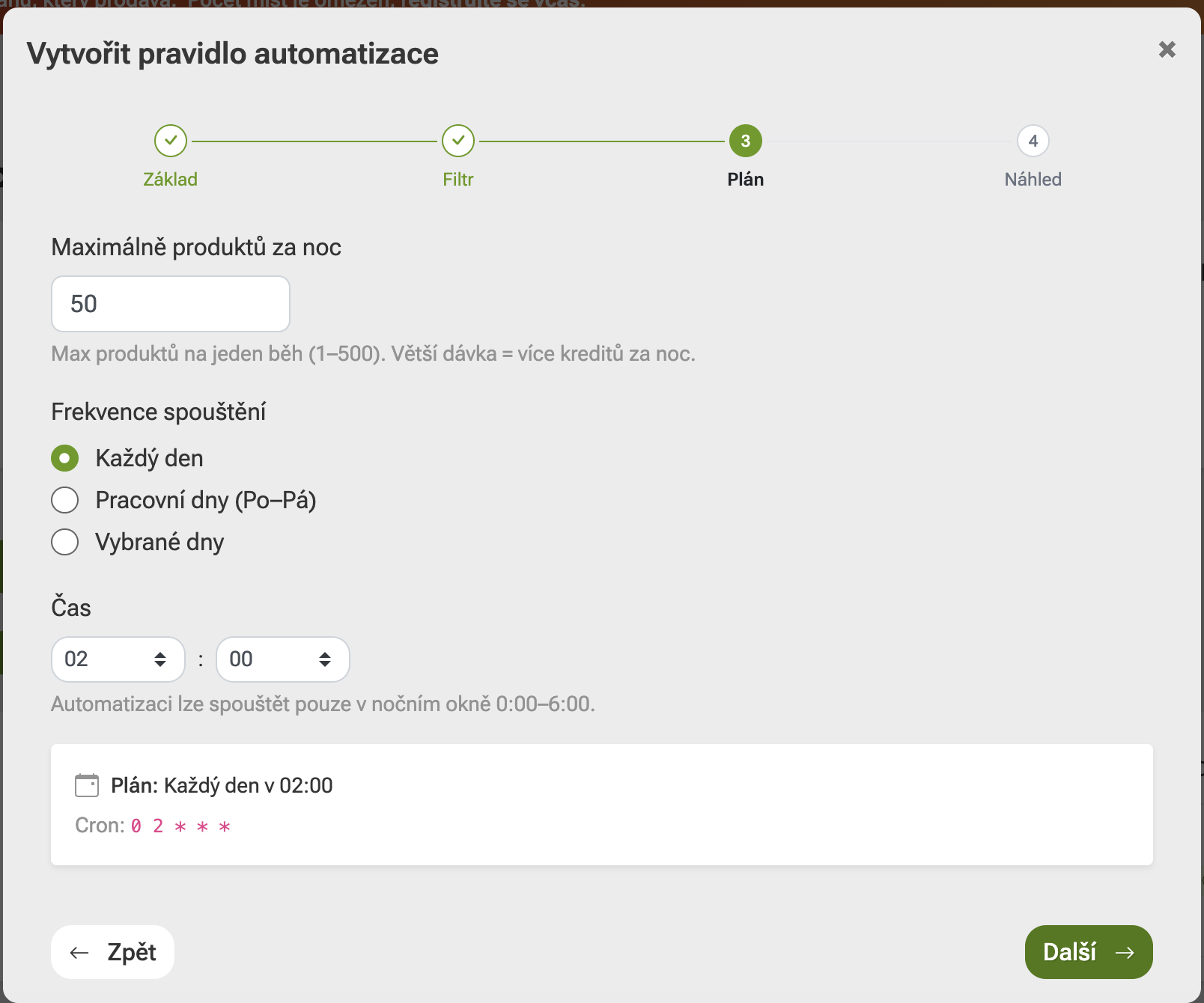Click the calendar icon beside Plán summary
Image resolution: width=1204 pixels, height=1003 pixels.
(87, 785)
